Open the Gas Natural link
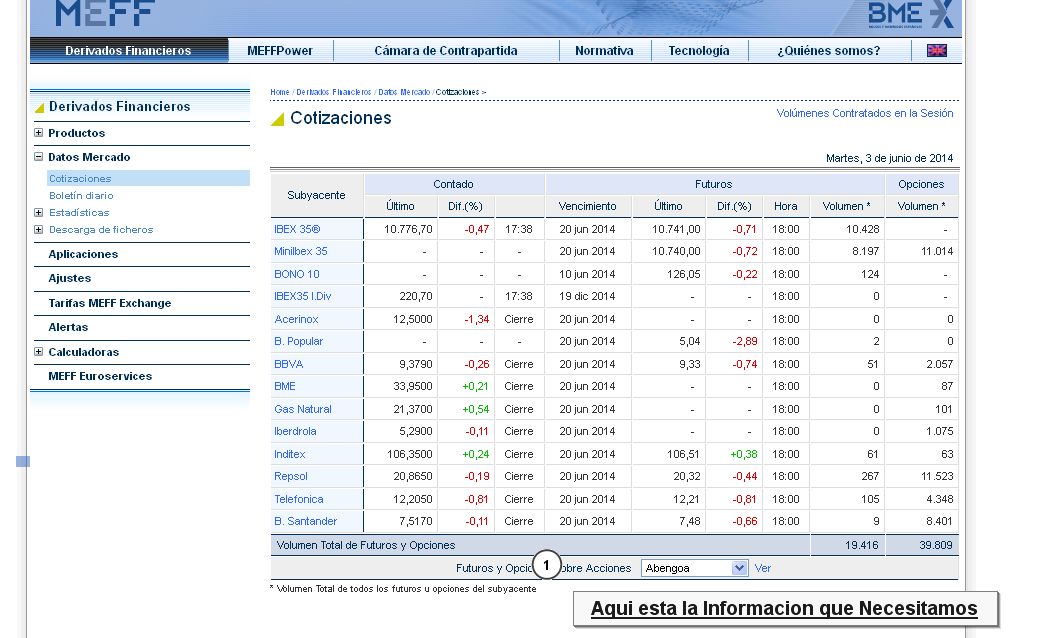Image resolution: width=1046 pixels, height=638 pixels. coord(303,409)
